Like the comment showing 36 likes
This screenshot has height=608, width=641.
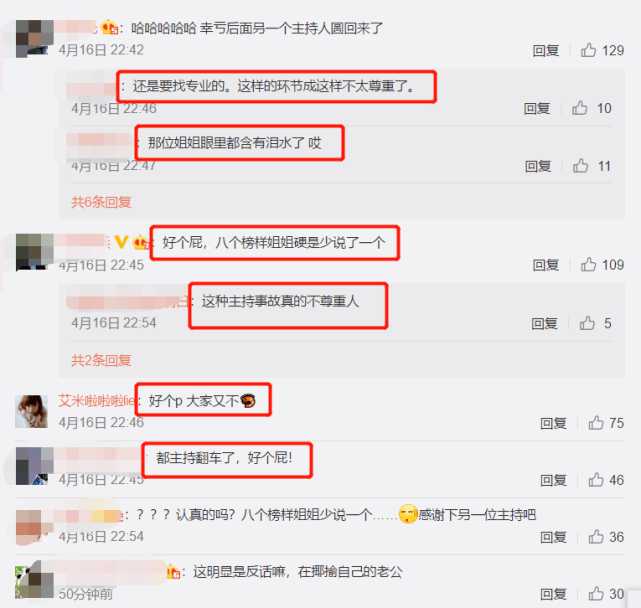596,537
